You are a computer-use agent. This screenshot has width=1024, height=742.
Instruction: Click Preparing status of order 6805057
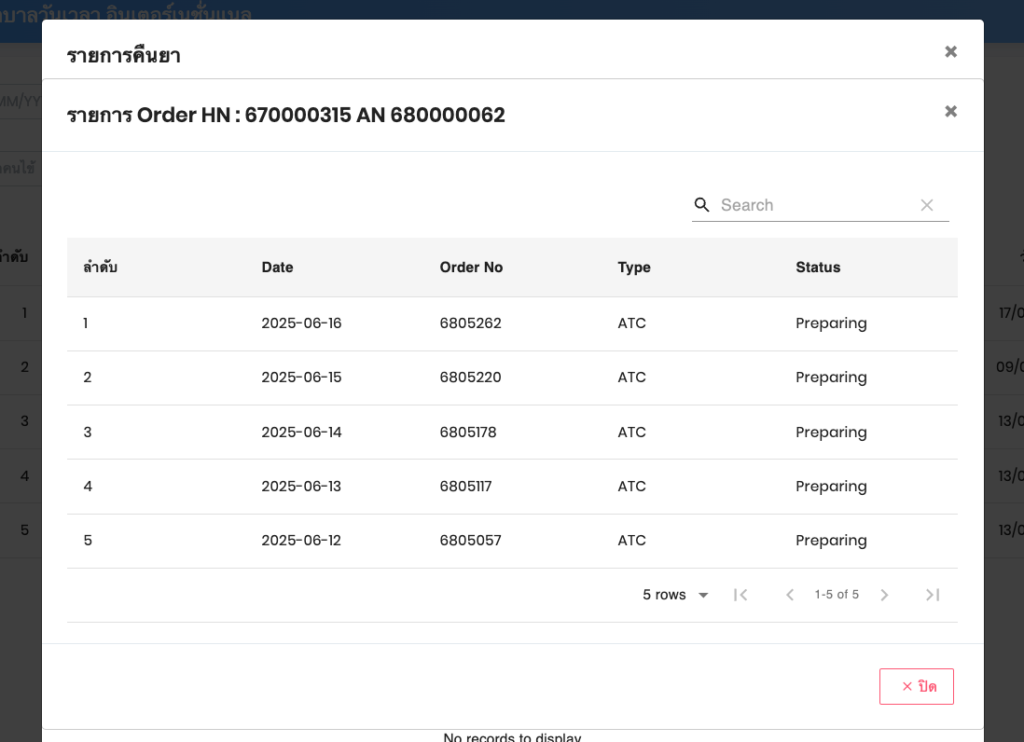point(831,540)
